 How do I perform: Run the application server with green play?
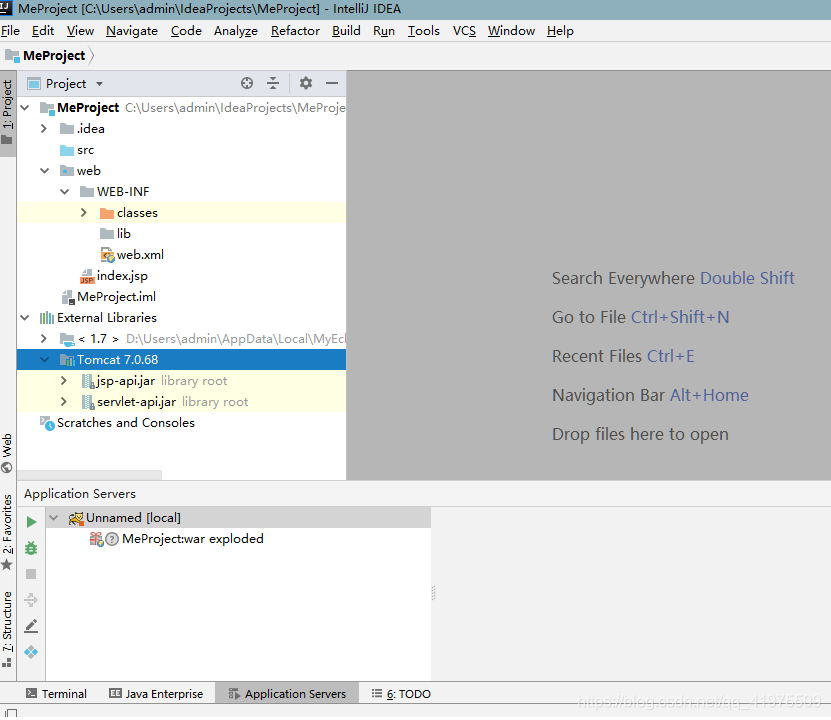pos(31,522)
